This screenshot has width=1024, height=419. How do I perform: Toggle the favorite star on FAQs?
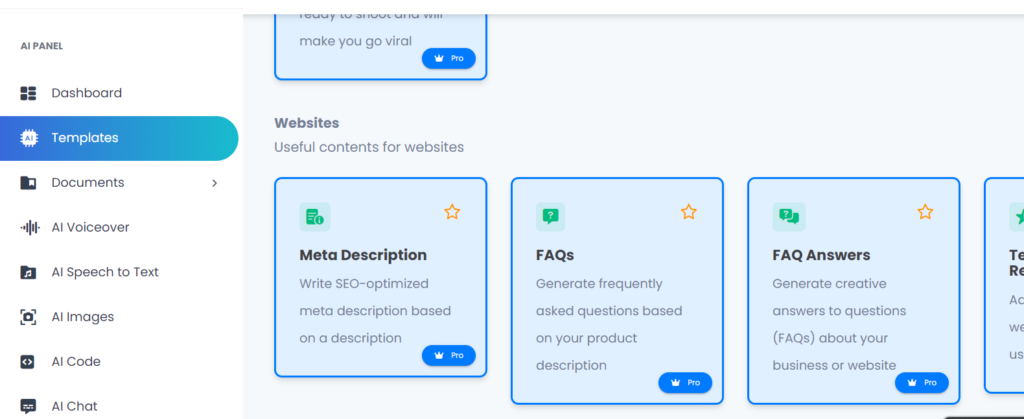688,212
